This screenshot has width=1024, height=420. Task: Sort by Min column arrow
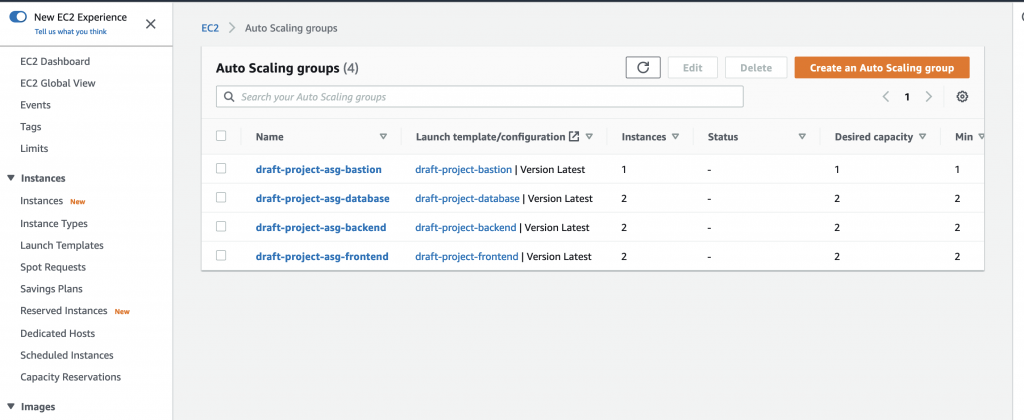pyautogui.click(x=981, y=137)
